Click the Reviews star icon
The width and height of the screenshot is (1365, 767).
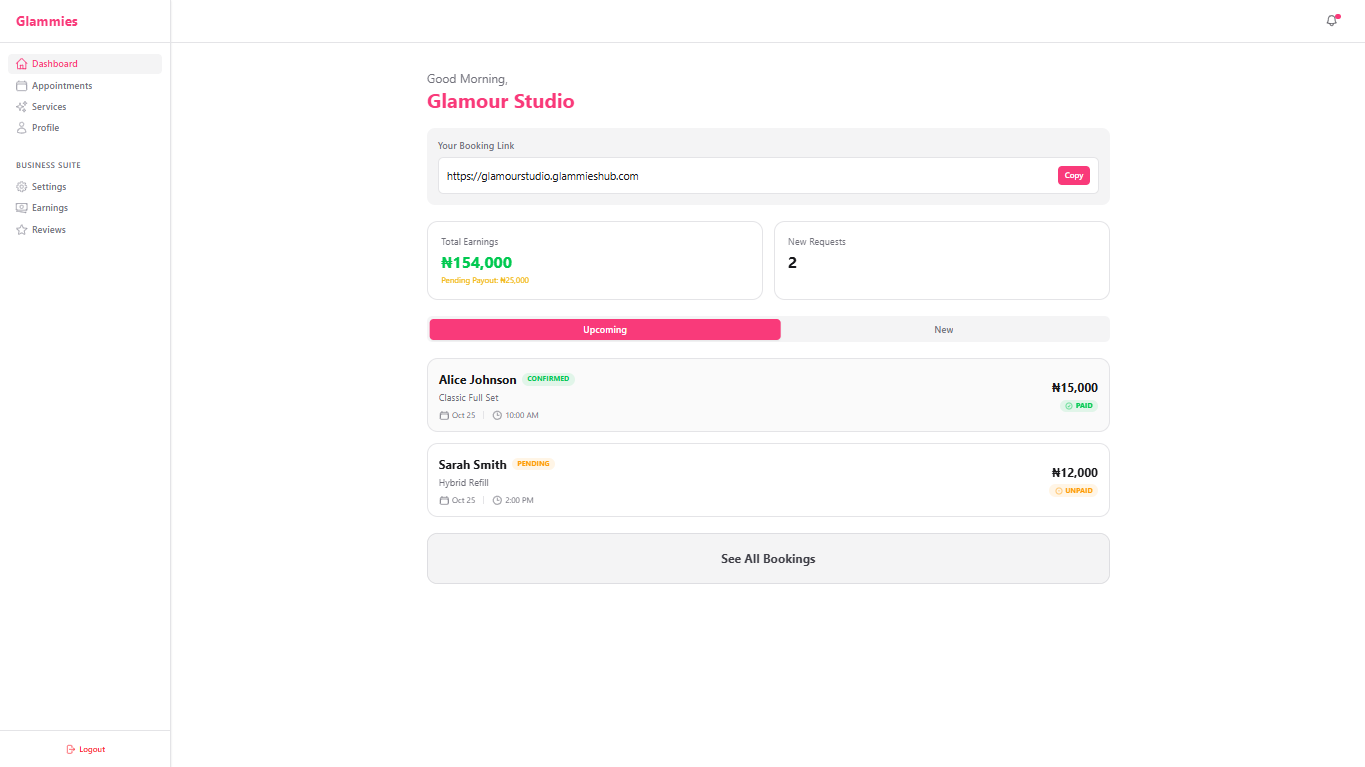coord(22,230)
